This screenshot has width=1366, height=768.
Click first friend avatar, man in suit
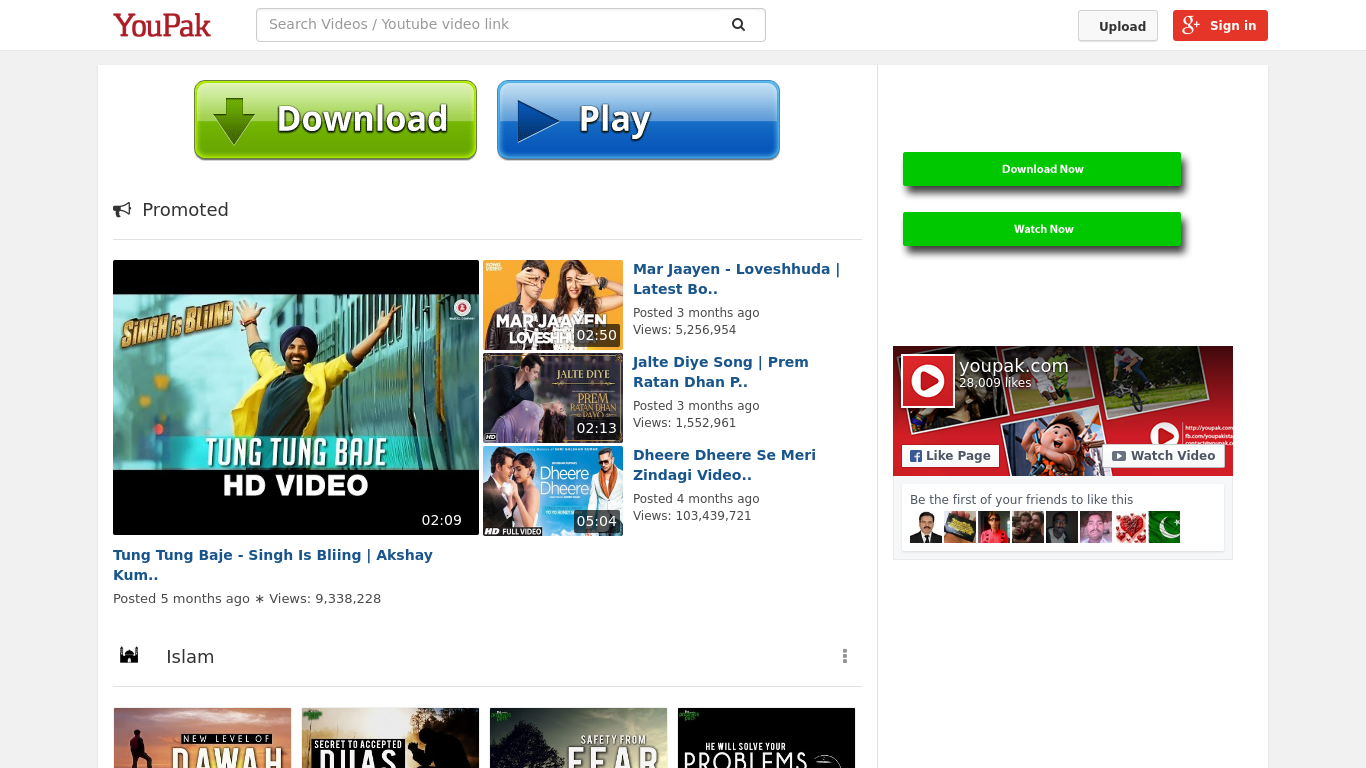tap(926, 527)
